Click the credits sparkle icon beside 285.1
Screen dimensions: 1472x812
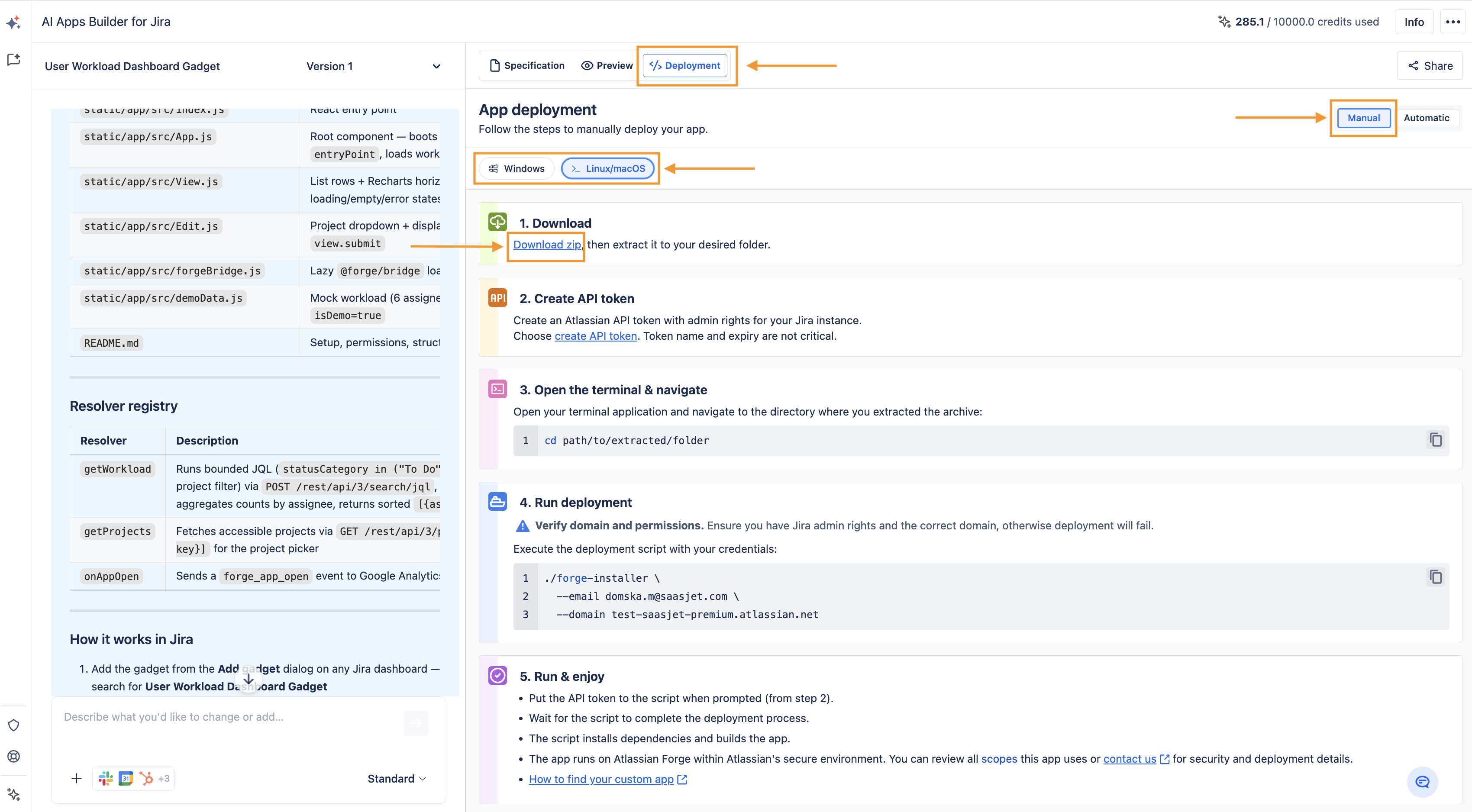(x=1224, y=22)
